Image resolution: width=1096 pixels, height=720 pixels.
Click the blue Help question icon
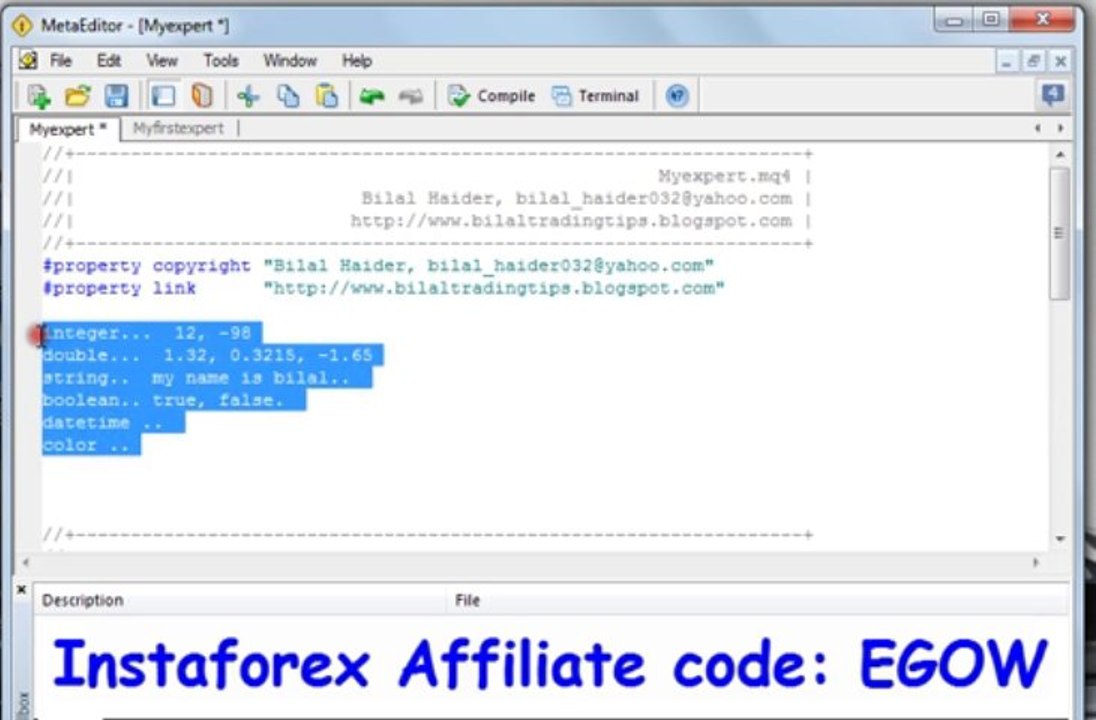click(x=677, y=96)
